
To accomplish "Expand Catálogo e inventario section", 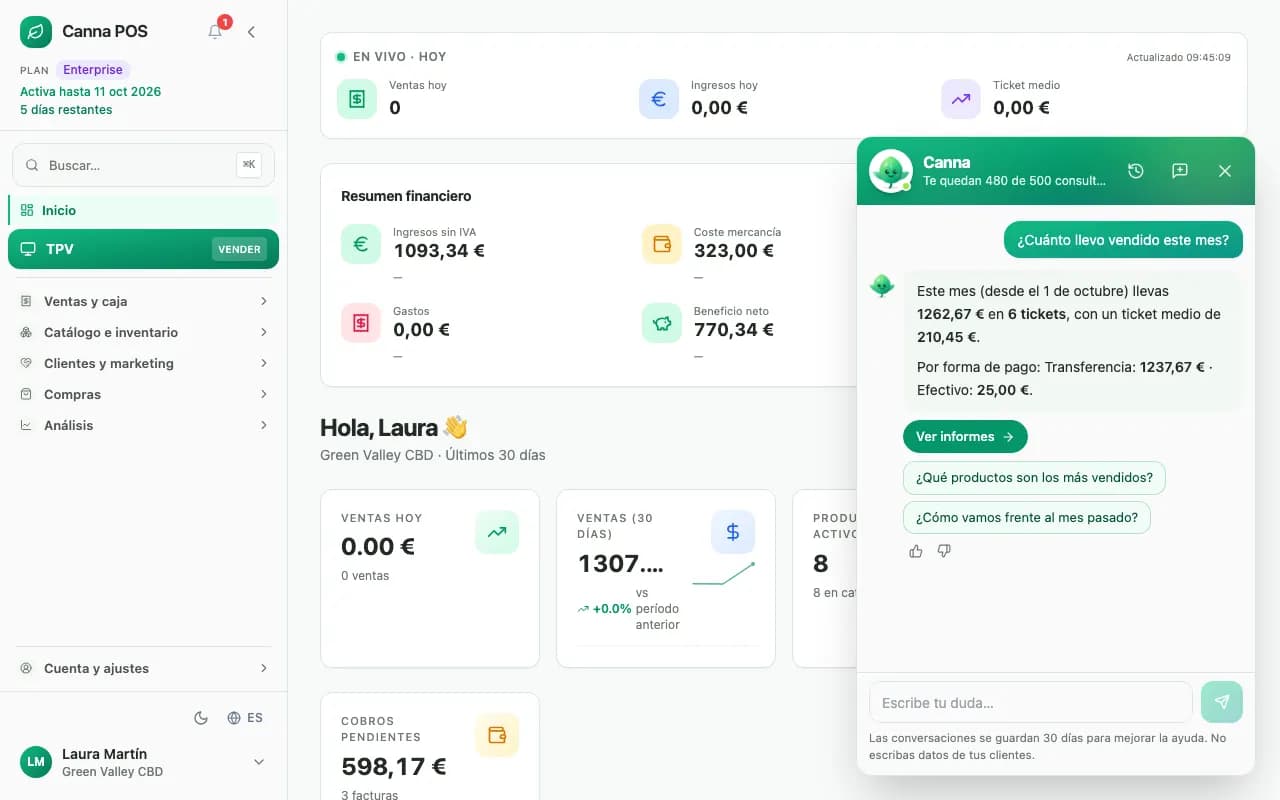I will pos(143,332).
